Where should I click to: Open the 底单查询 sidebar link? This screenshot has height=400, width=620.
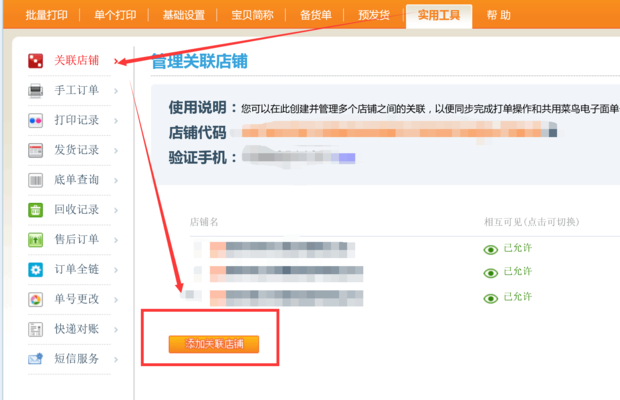pos(77,180)
